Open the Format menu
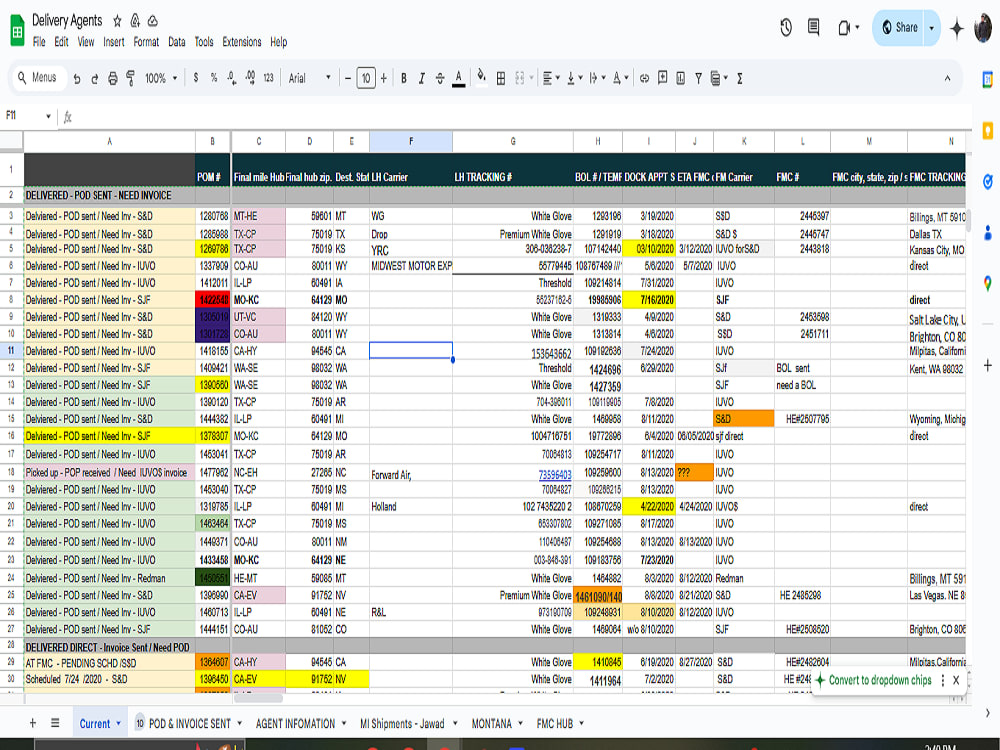Screen dimensions: 1000x750 click(146, 42)
